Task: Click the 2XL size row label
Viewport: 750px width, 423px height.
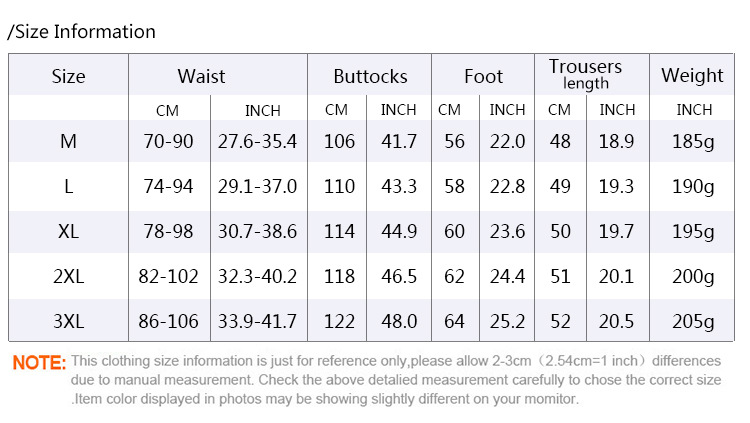Action: coord(68,276)
